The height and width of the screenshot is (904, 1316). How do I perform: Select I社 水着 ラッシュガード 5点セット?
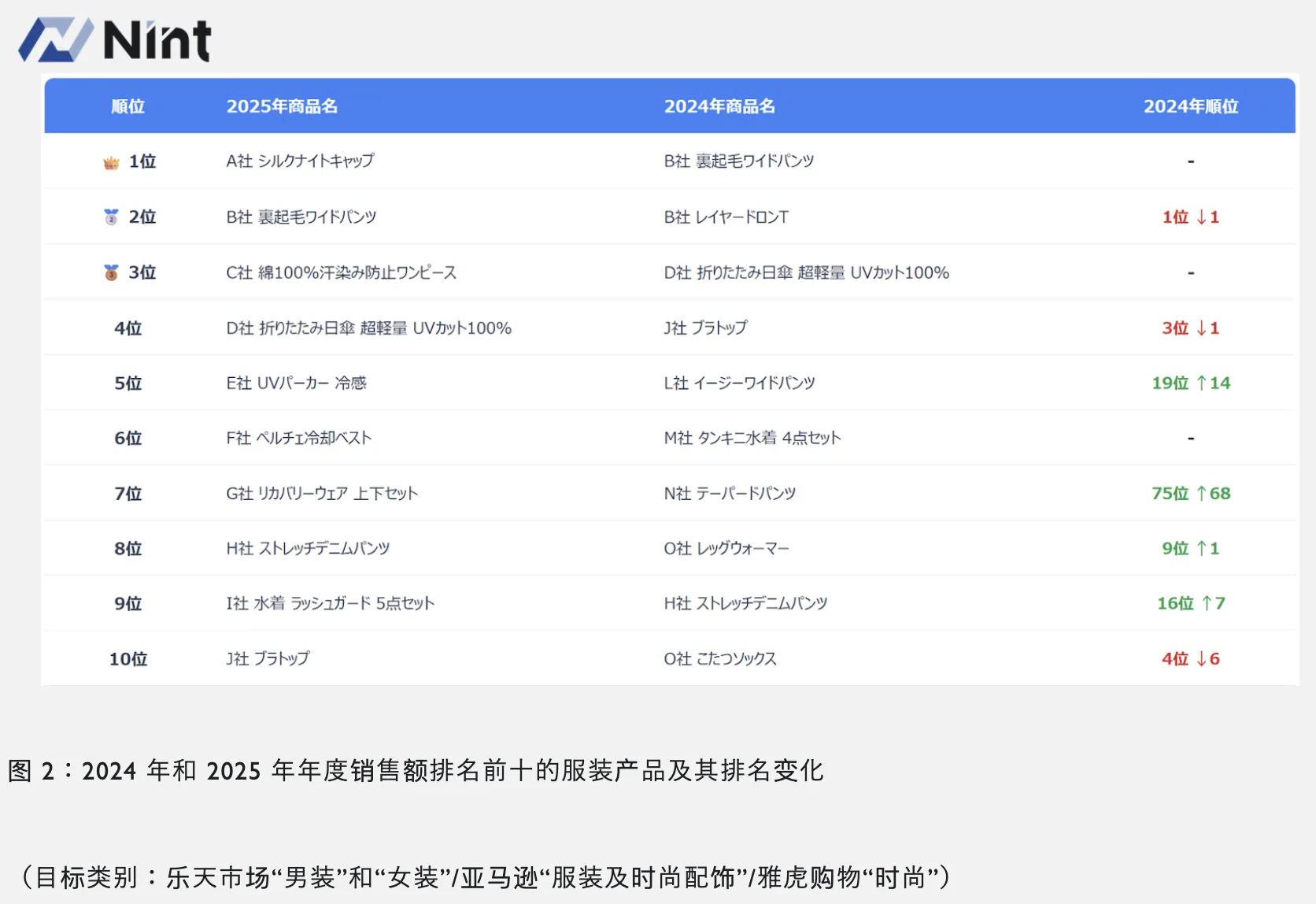tap(331, 603)
